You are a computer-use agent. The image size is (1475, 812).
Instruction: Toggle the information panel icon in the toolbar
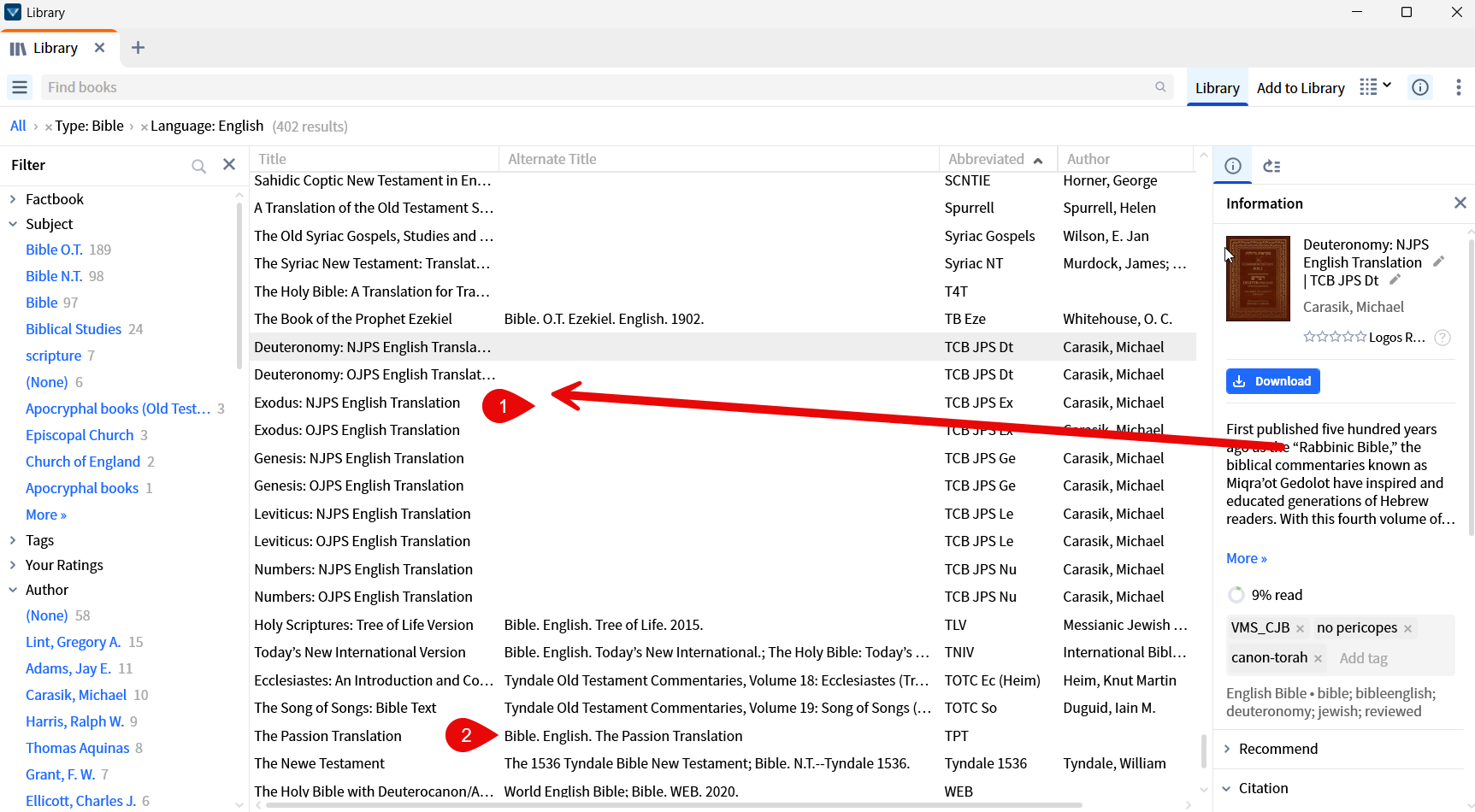(x=1420, y=87)
